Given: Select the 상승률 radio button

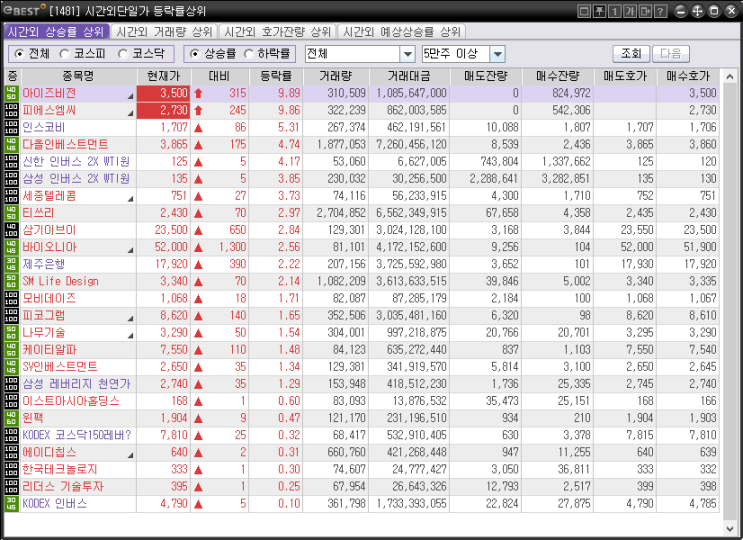Looking at the screenshot, I should pos(194,54).
